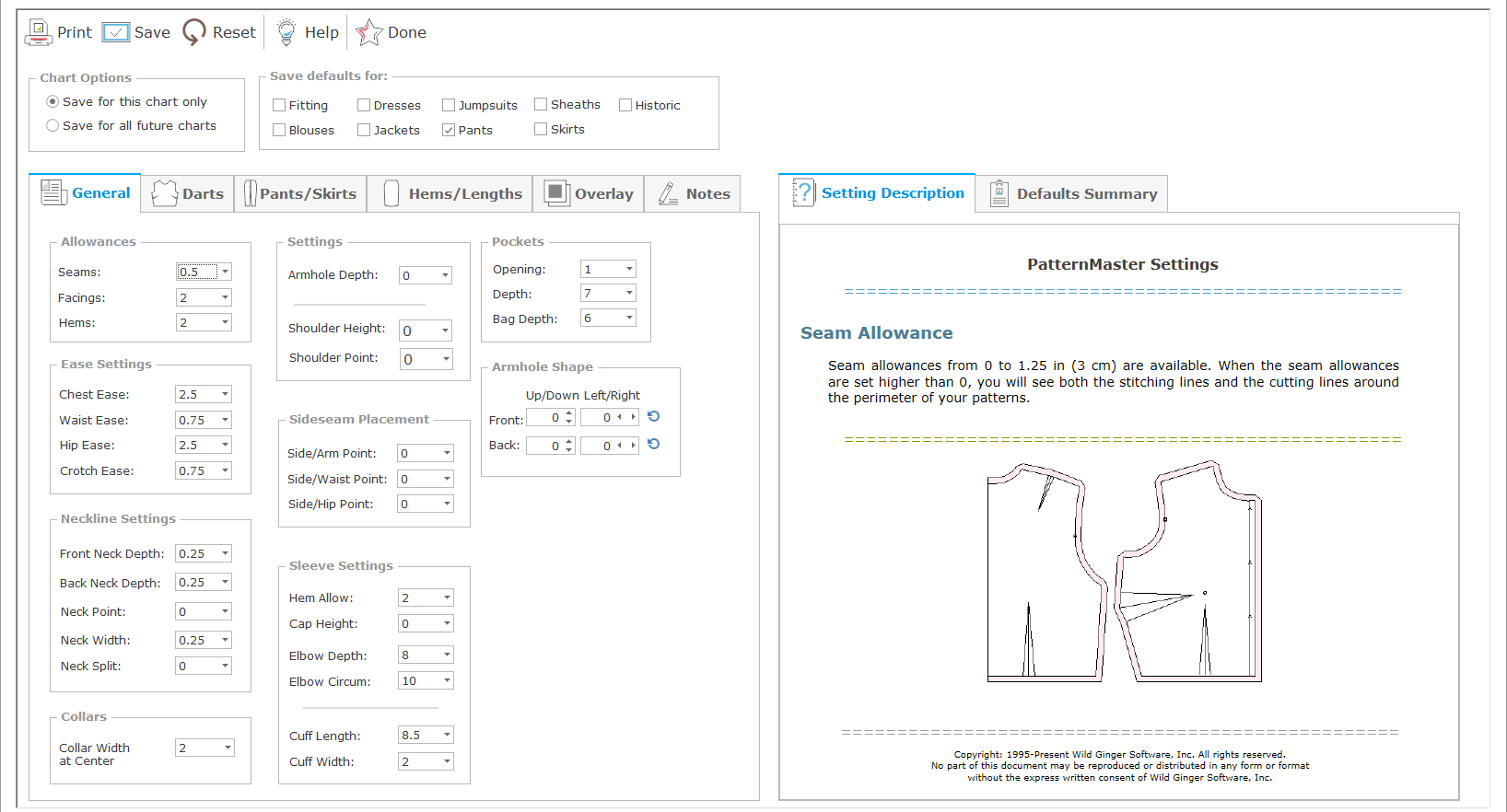The height and width of the screenshot is (812, 1507).
Task: Open the Waist Ease dropdown
Action: [x=225, y=420]
